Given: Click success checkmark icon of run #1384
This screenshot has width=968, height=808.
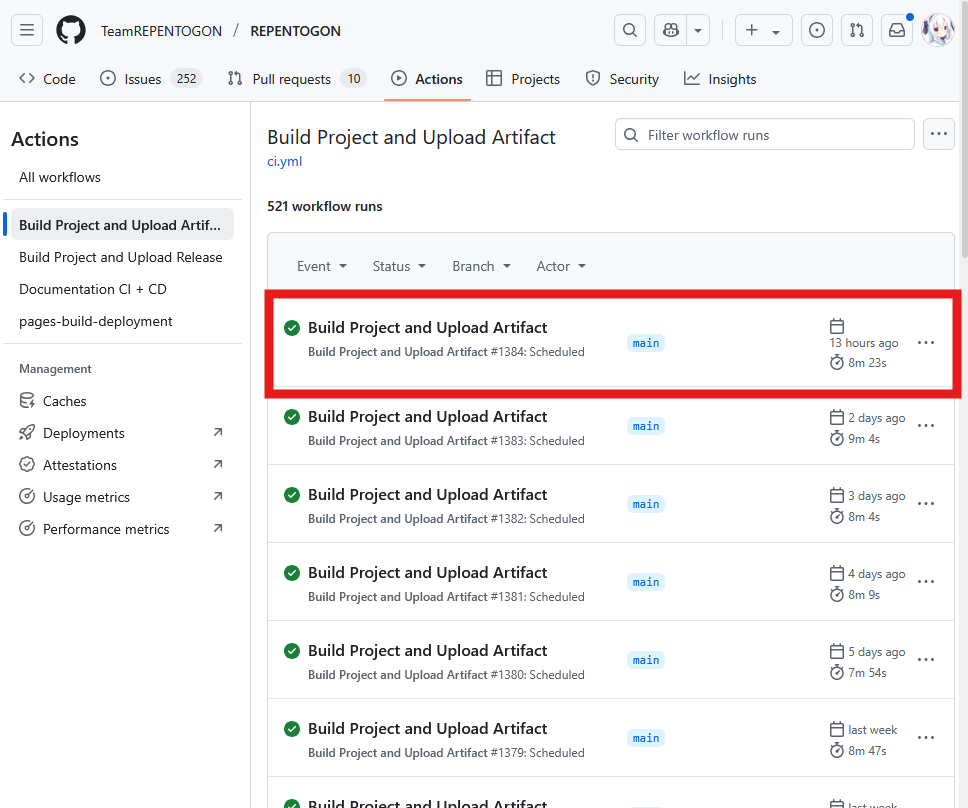Looking at the screenshot, I should pyautogui.click(x=292, y=328).
